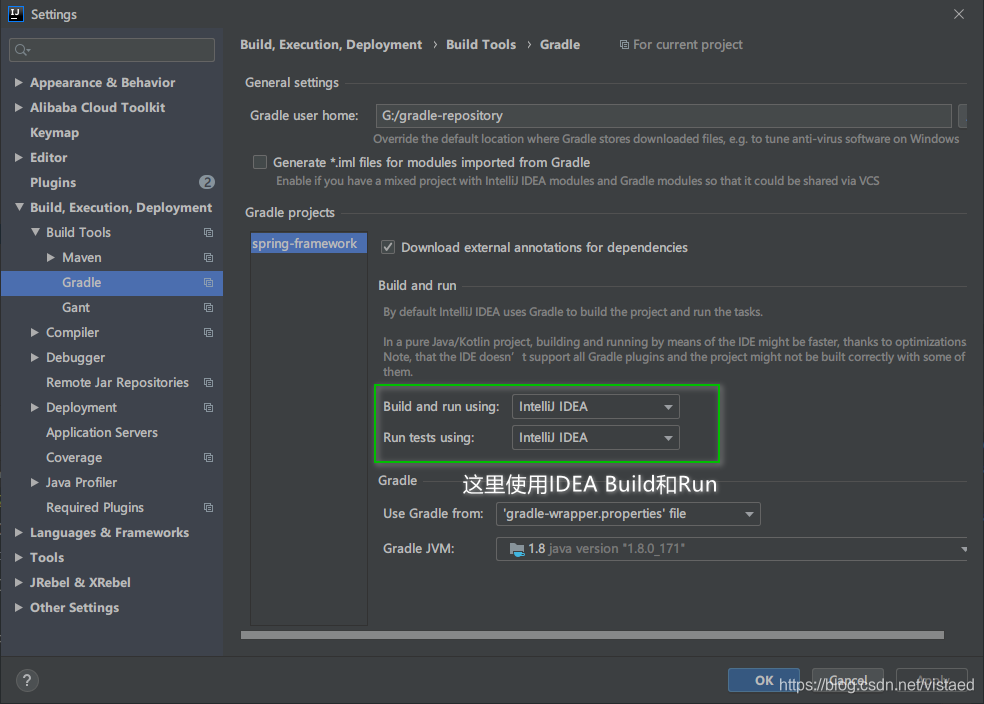Click project-level icon next to Maven
This screenshot has width=984, height=704.
click(x=208, y=258)
